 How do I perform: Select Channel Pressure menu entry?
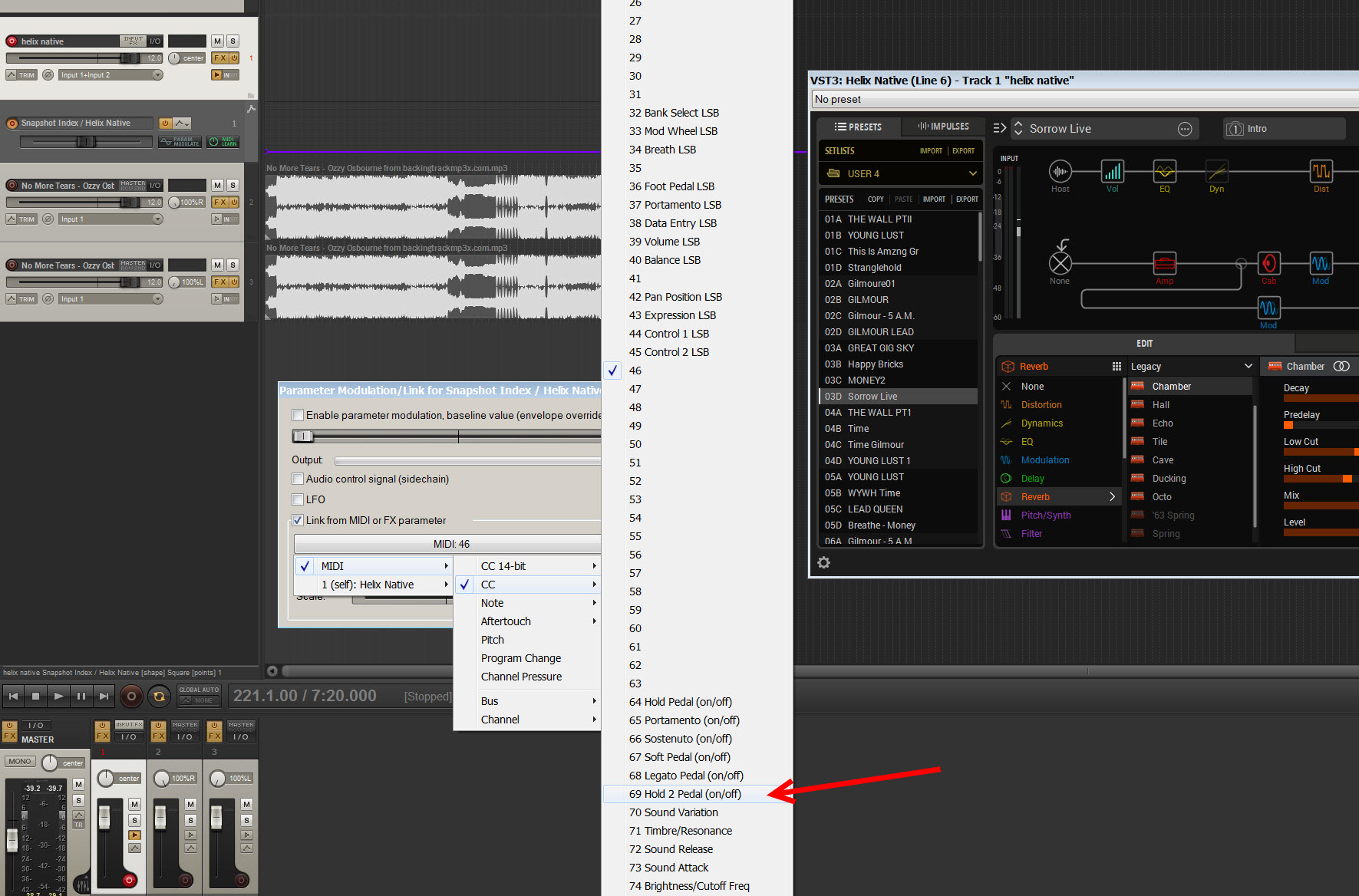(527, 677)
